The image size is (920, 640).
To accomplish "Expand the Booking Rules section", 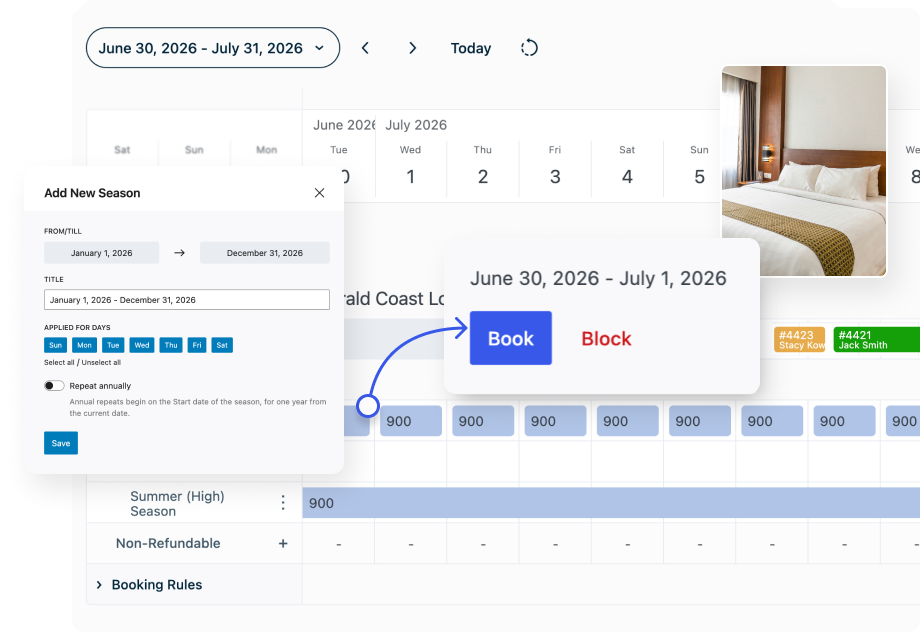I will click(x=99, y=585).
